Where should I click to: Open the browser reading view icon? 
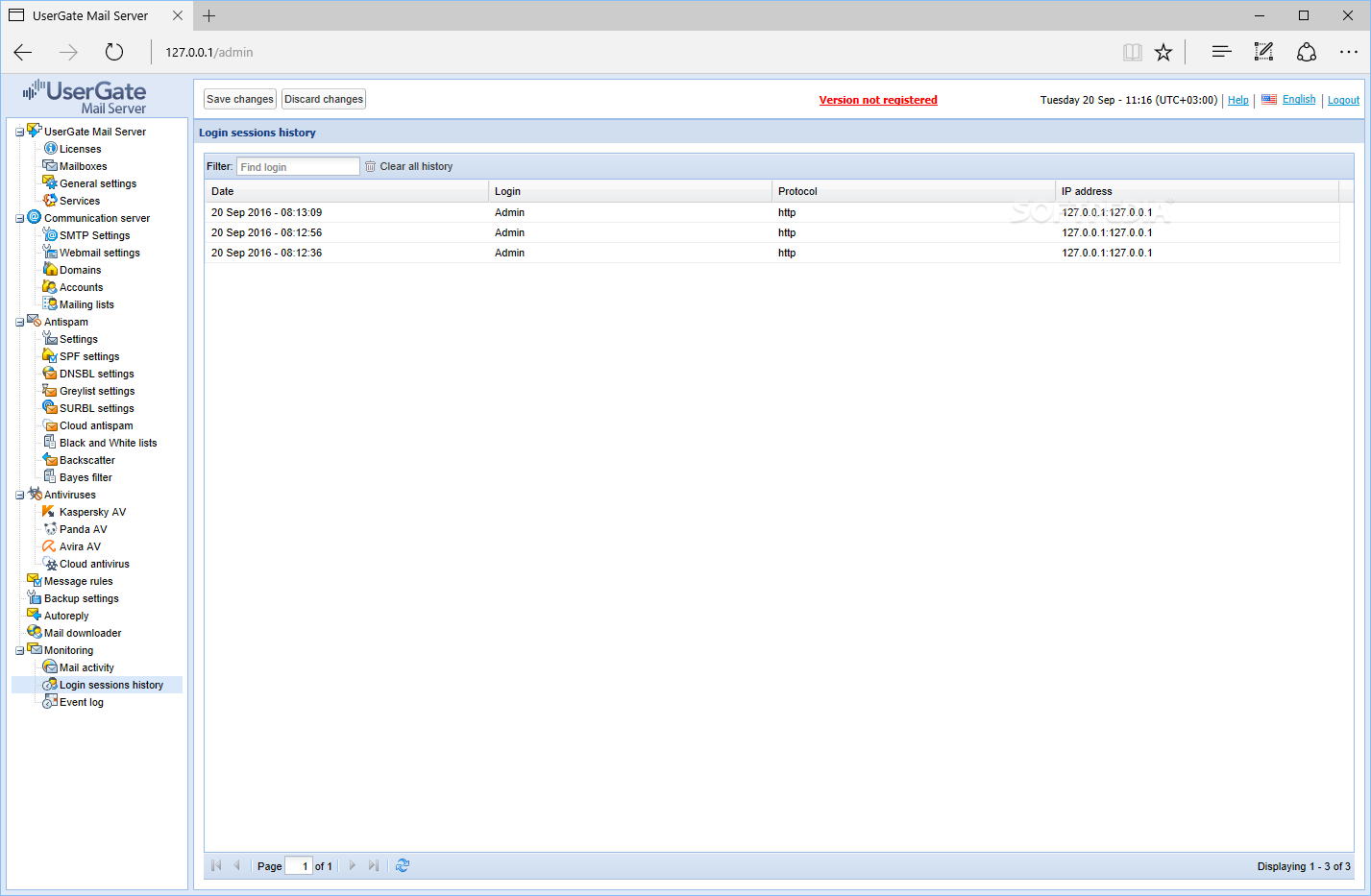pyautogui.click(x=1133, y=52)
